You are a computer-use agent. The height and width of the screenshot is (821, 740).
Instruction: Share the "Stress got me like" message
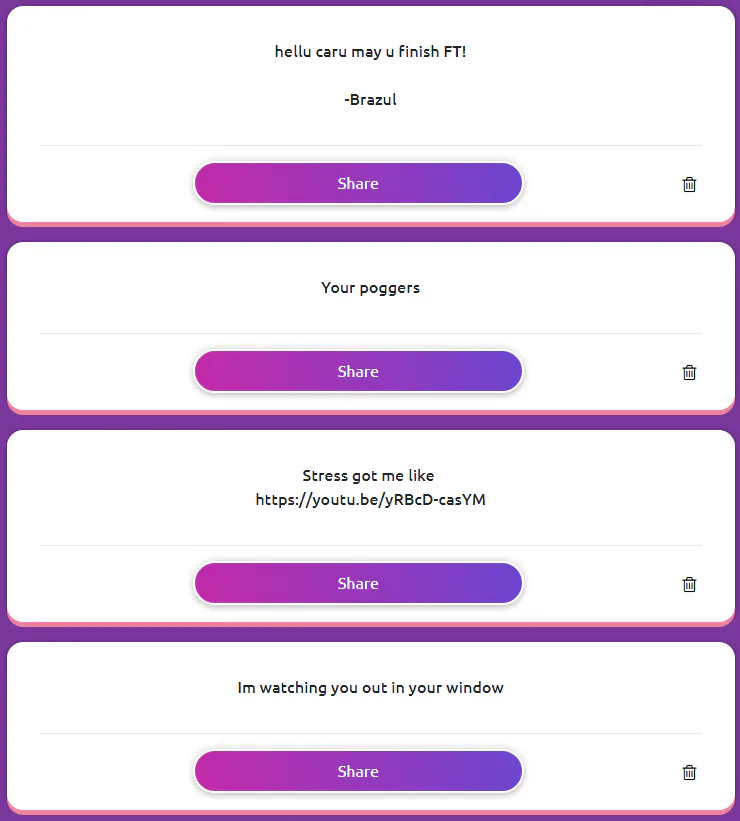(358, 584)
